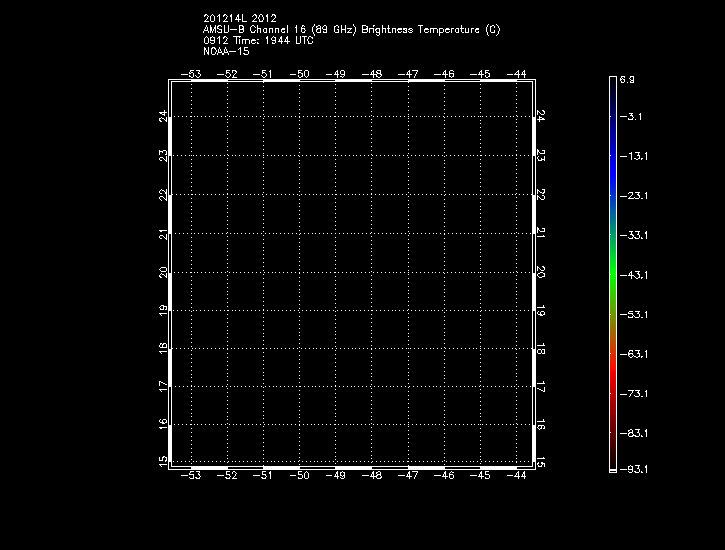Click the -43.1 colorbar tick label

tap(633, 274)
